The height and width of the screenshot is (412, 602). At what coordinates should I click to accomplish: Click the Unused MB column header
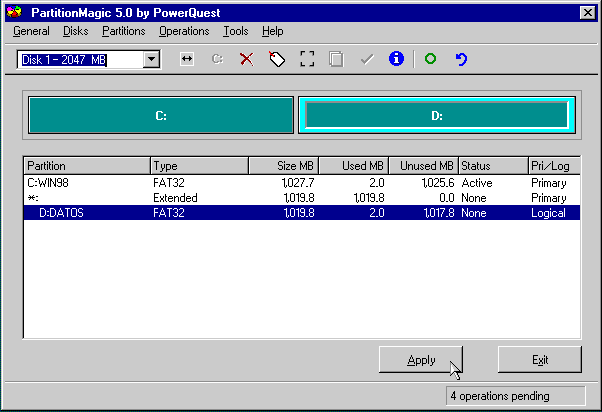(423, 166)
